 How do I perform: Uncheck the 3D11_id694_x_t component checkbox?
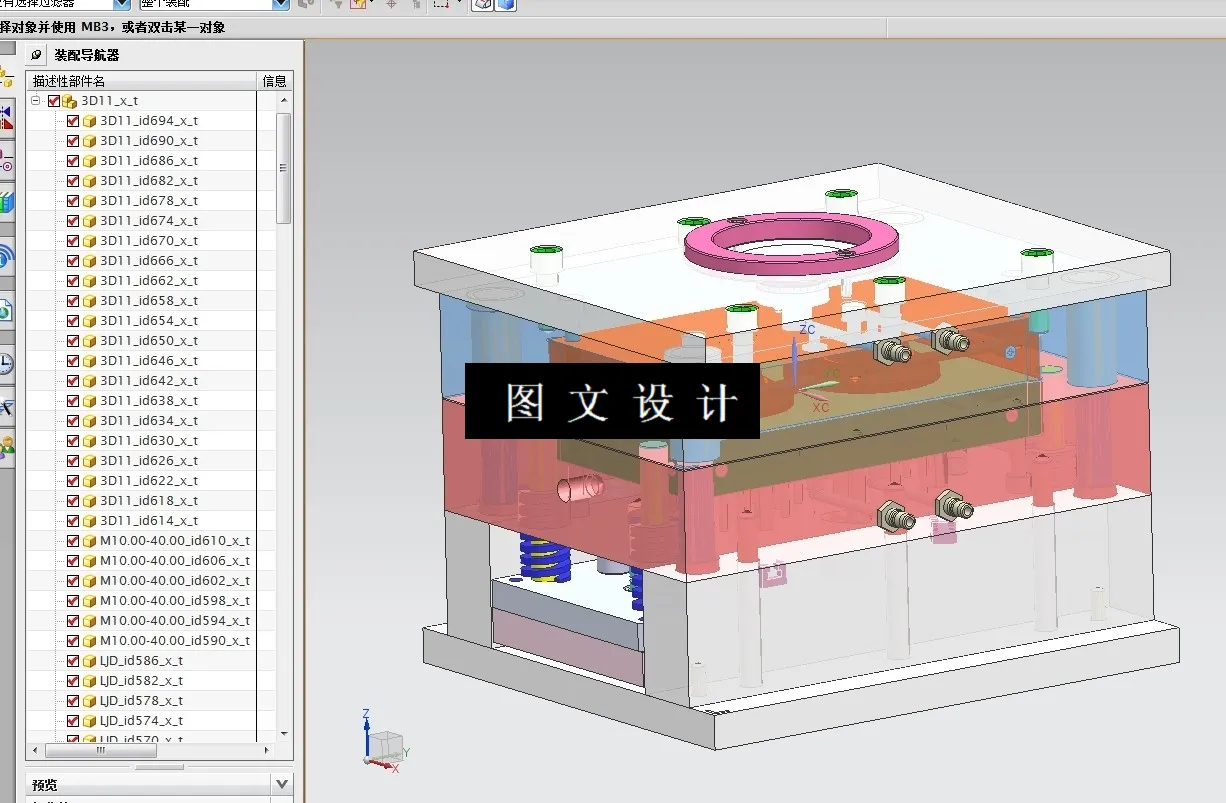74,120
